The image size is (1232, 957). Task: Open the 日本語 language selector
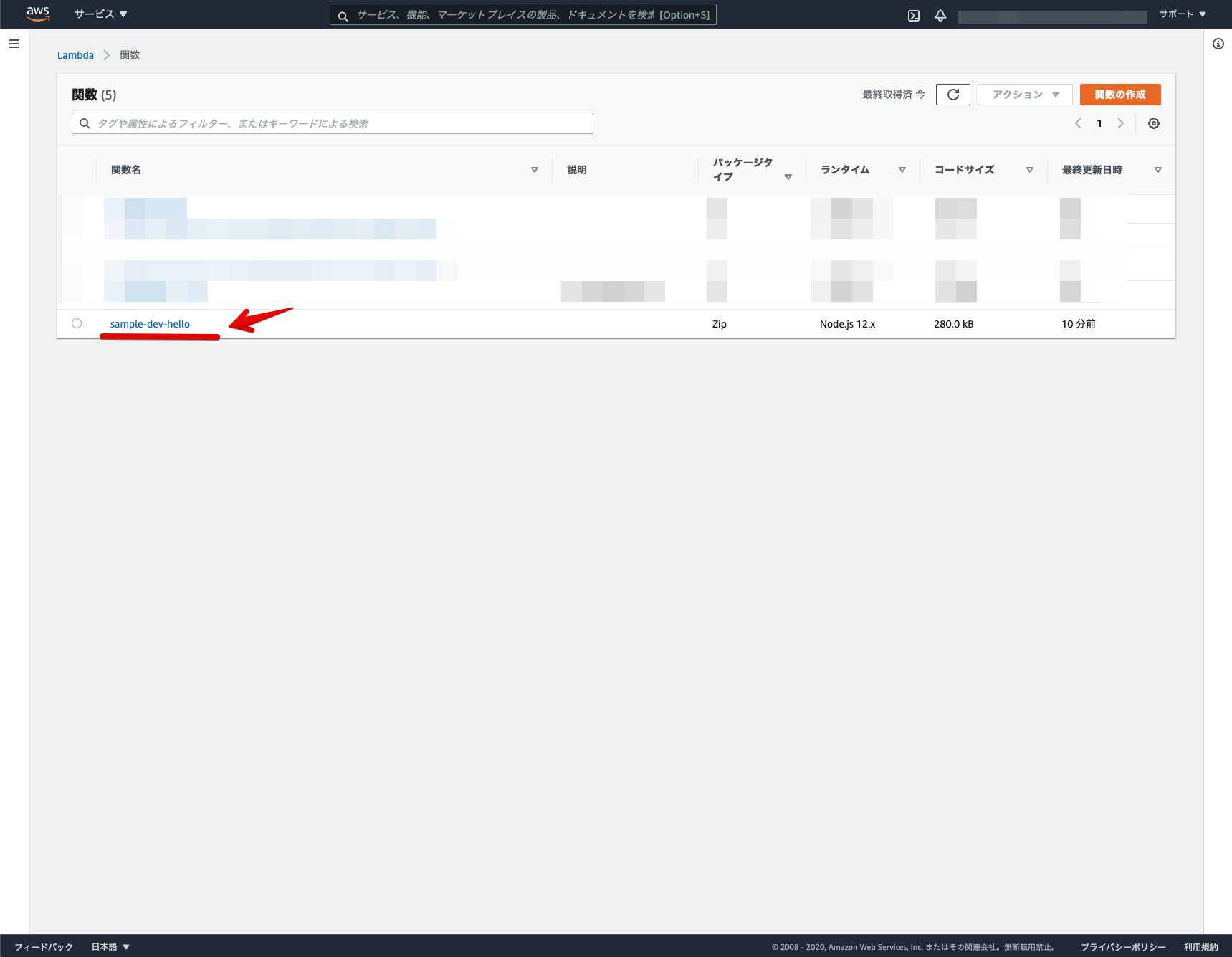110,947
